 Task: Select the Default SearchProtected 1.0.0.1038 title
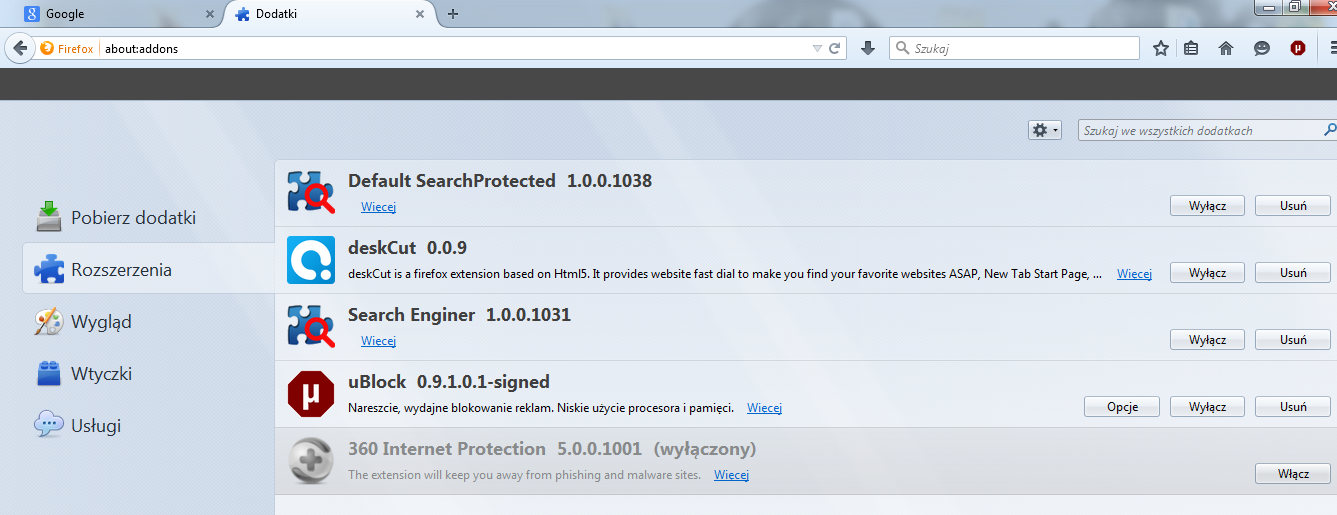[500, 181]
